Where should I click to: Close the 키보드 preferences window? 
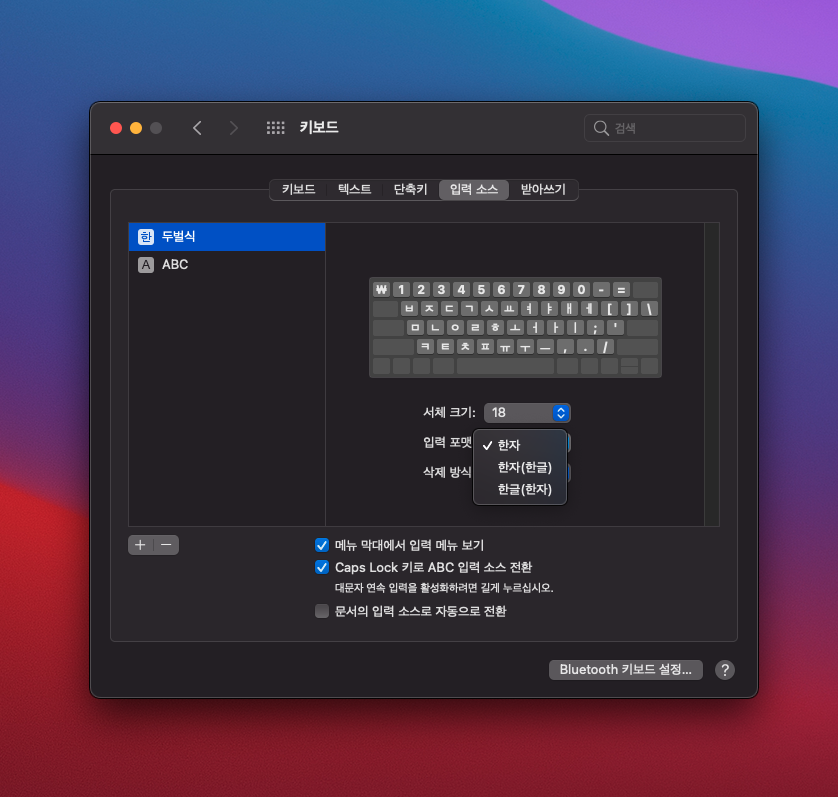tap(116, 128)
